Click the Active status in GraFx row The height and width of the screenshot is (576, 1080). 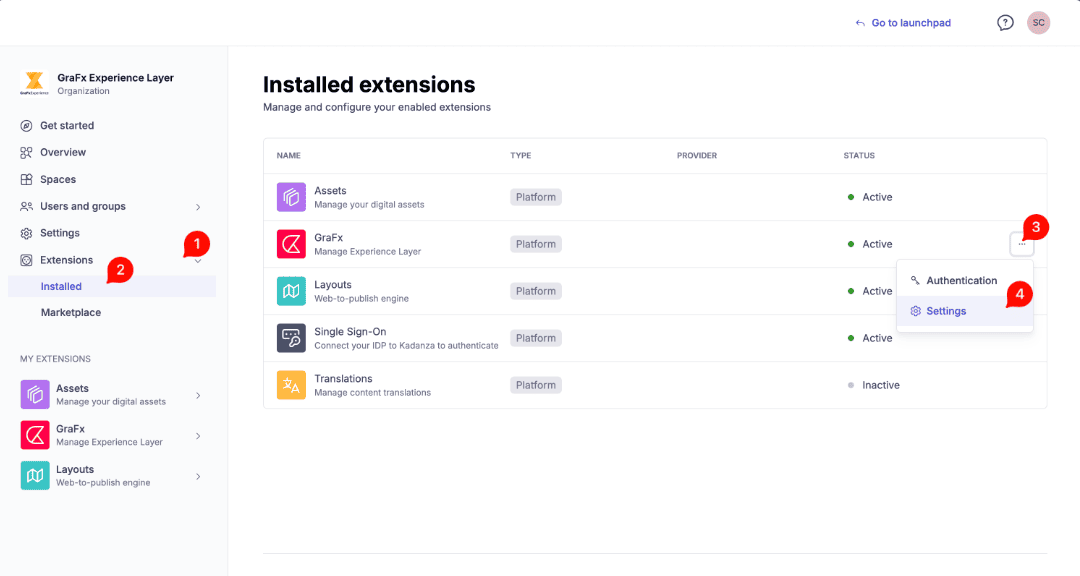[870, 244]
